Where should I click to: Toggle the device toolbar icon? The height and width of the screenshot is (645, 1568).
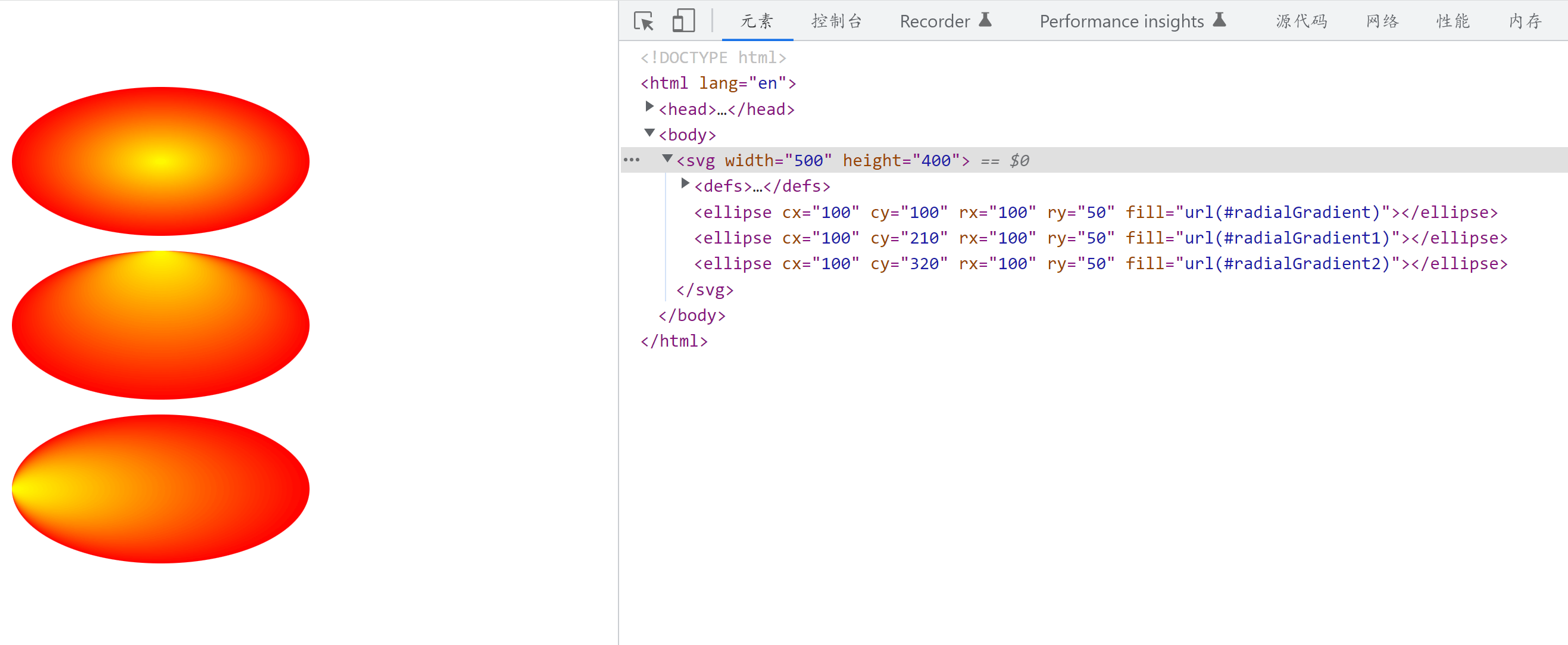683,21
